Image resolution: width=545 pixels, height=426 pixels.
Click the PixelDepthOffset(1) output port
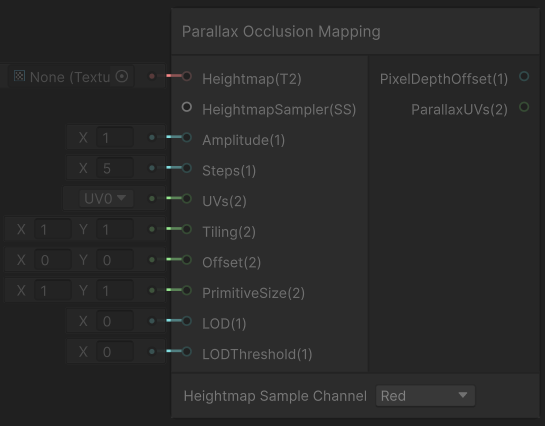pyautogui.click(x=524, y=76)
